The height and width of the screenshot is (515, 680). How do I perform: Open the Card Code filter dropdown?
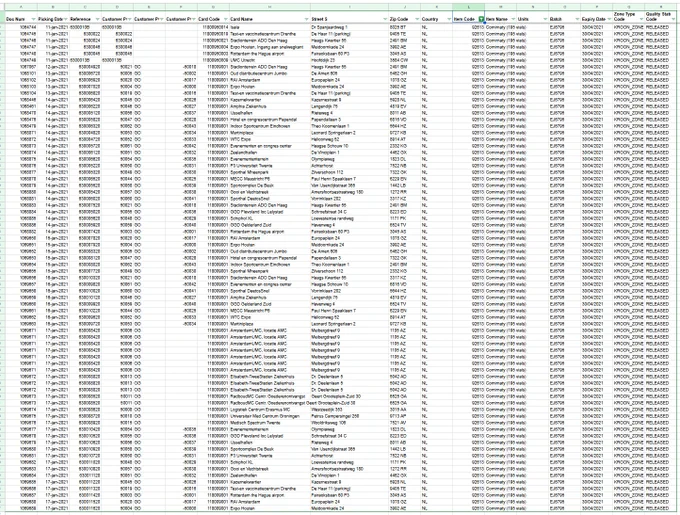[x=226, y=19]
